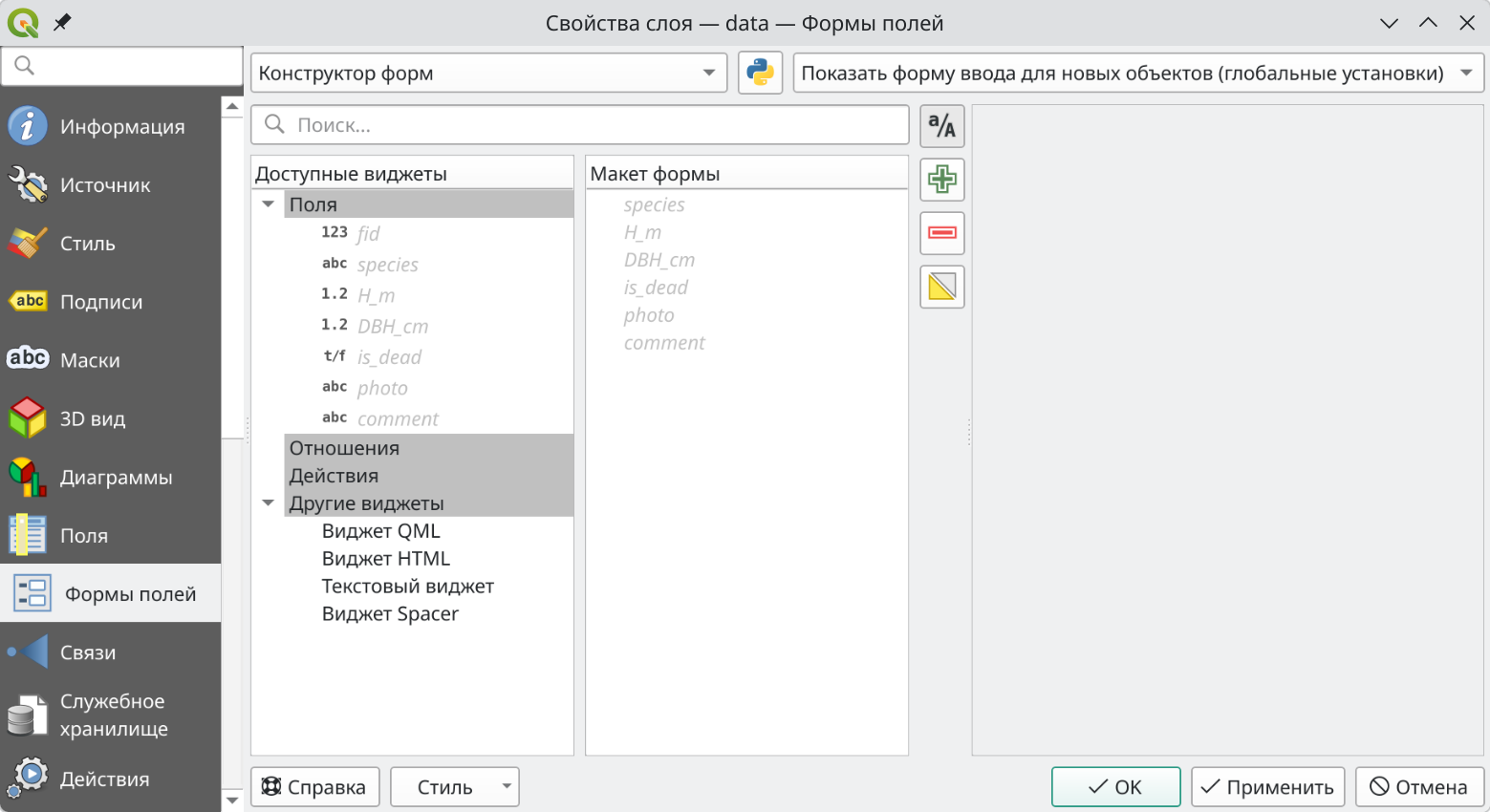Select the Виджет HTML item
Viewport: 1490px width, 812px height.
point(386,559)
